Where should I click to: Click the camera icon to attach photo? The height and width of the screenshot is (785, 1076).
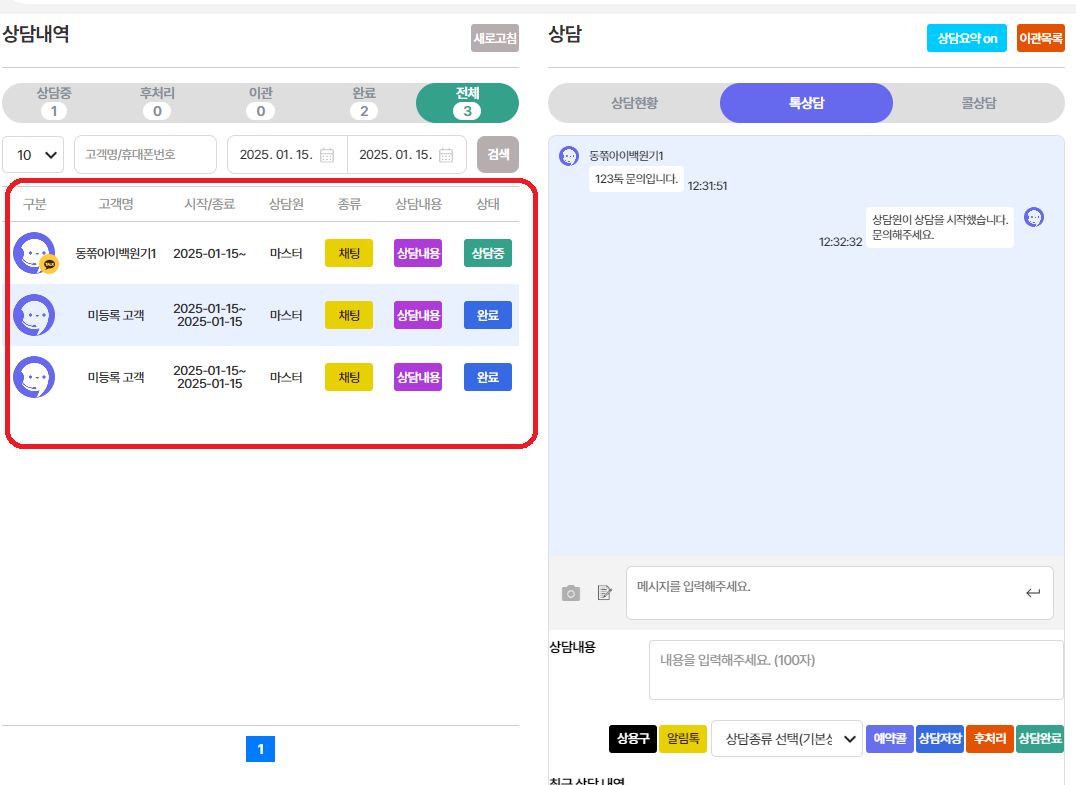pyautogui.click(x=571, y=593)
